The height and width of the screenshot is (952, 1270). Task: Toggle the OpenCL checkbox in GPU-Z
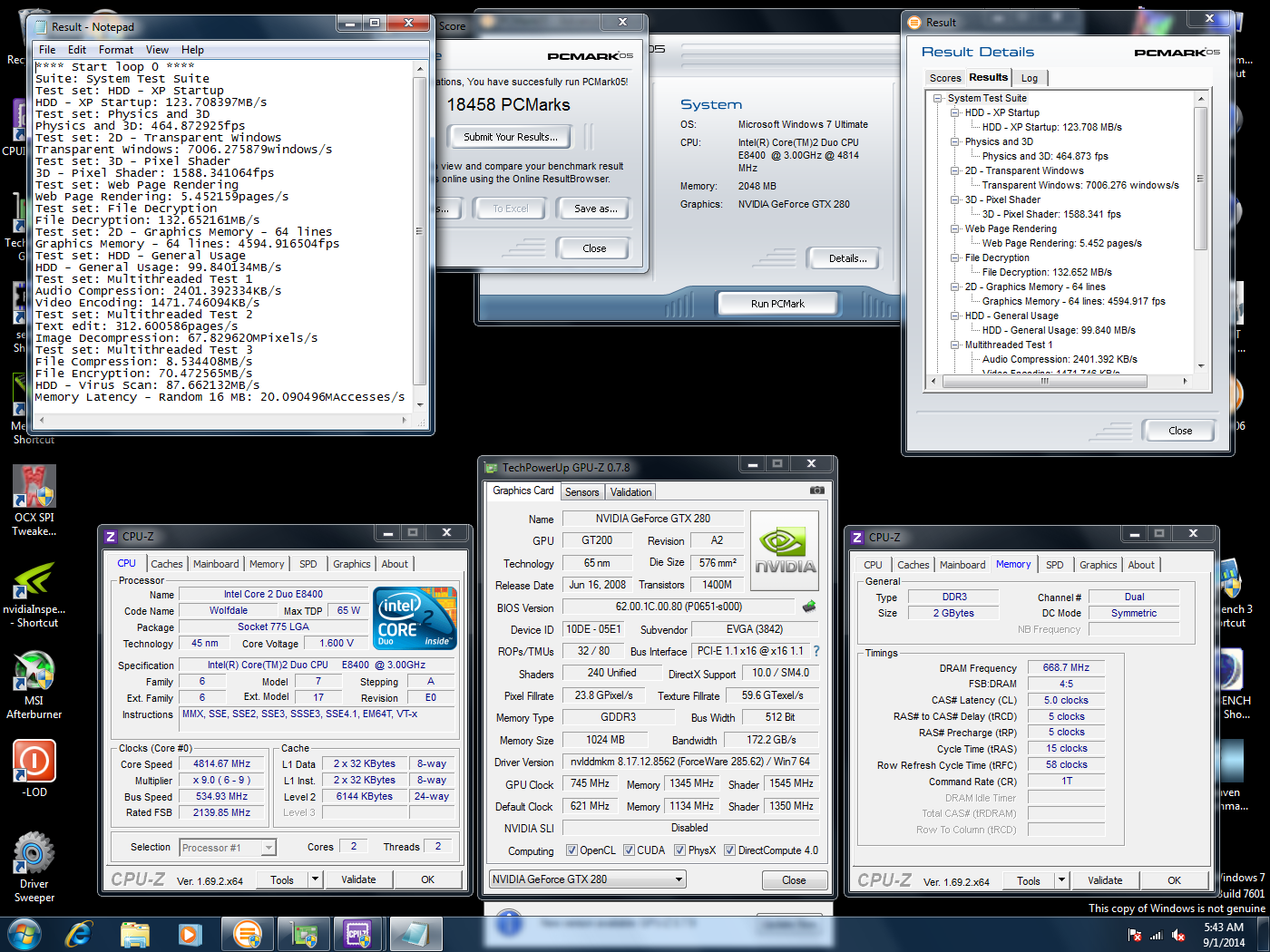pos(571,850)
